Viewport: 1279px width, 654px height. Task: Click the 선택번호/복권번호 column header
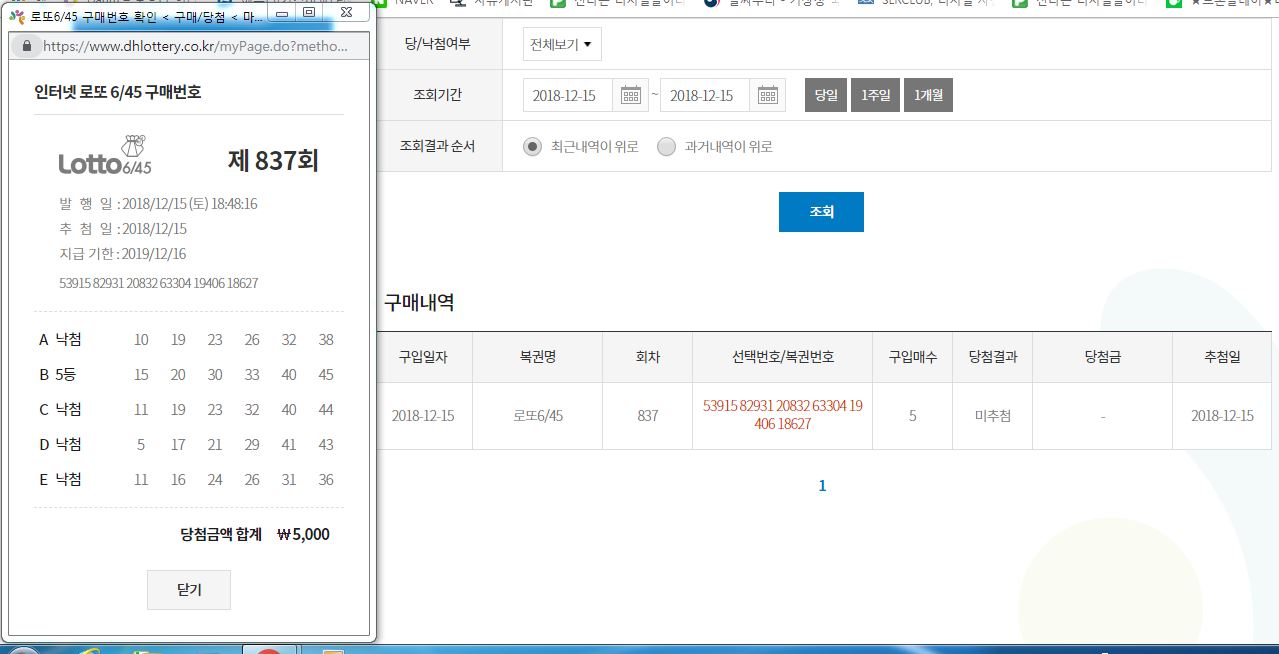pos(783,357)
